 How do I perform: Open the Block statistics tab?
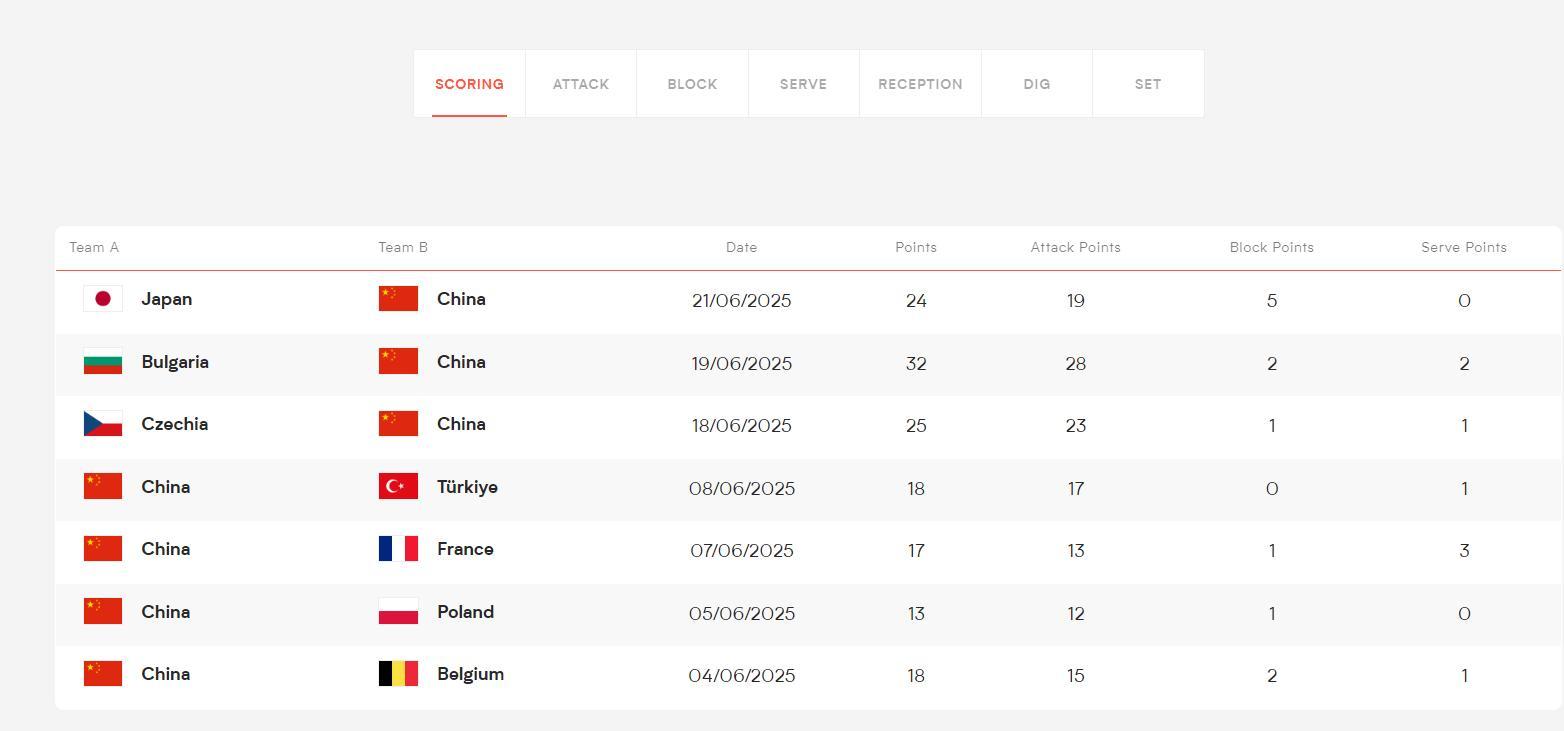pyautogui.click(x=692, y=84)
